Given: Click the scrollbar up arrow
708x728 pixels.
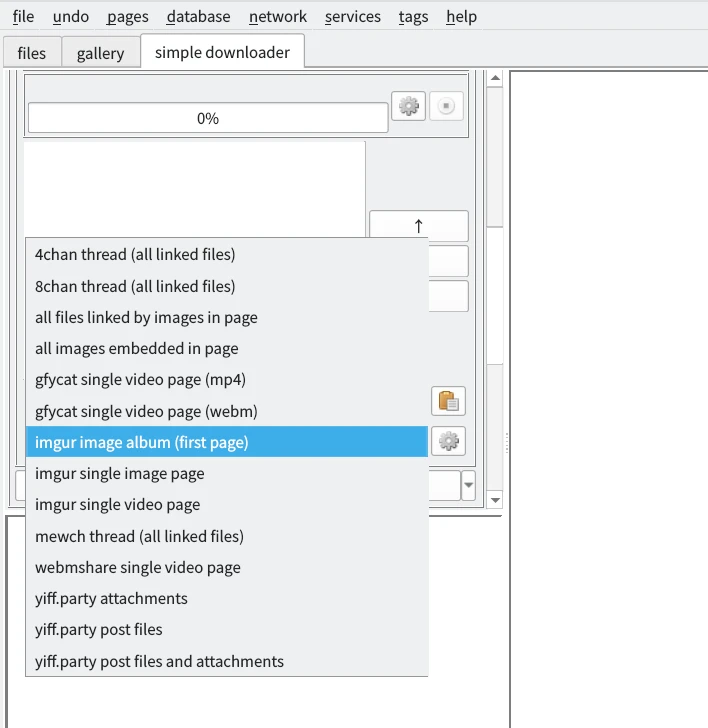Looking at the screenshot, I should 495,78.
